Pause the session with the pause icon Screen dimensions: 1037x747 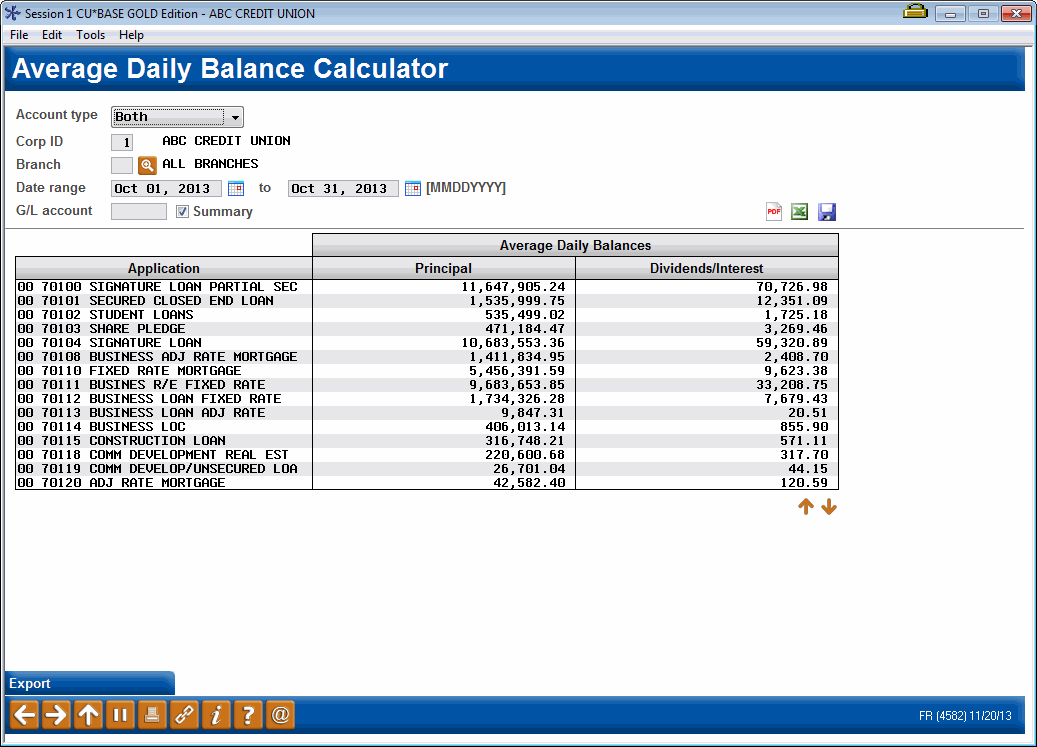click(x=120, y=715)
